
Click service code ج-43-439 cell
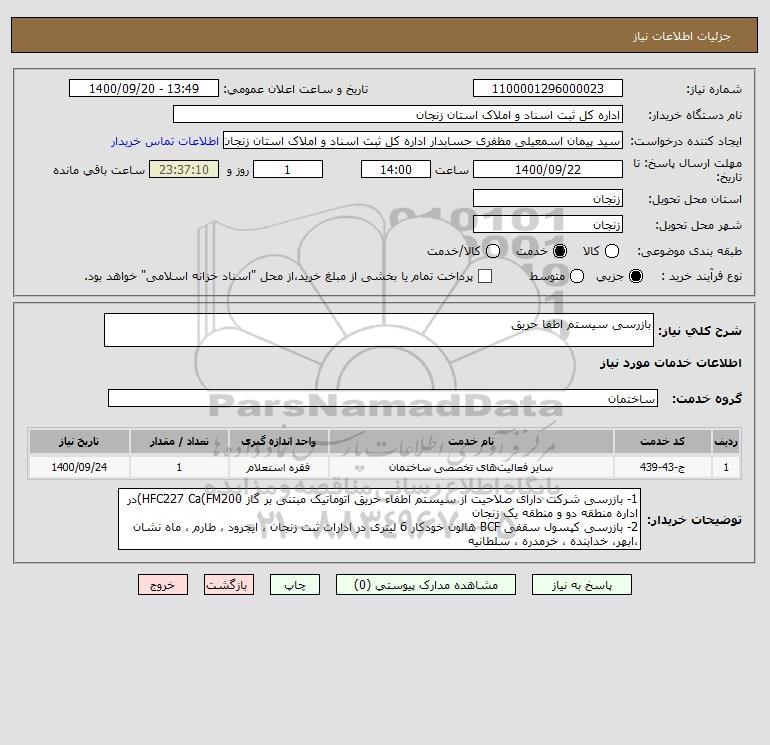(x=662, y=467)
